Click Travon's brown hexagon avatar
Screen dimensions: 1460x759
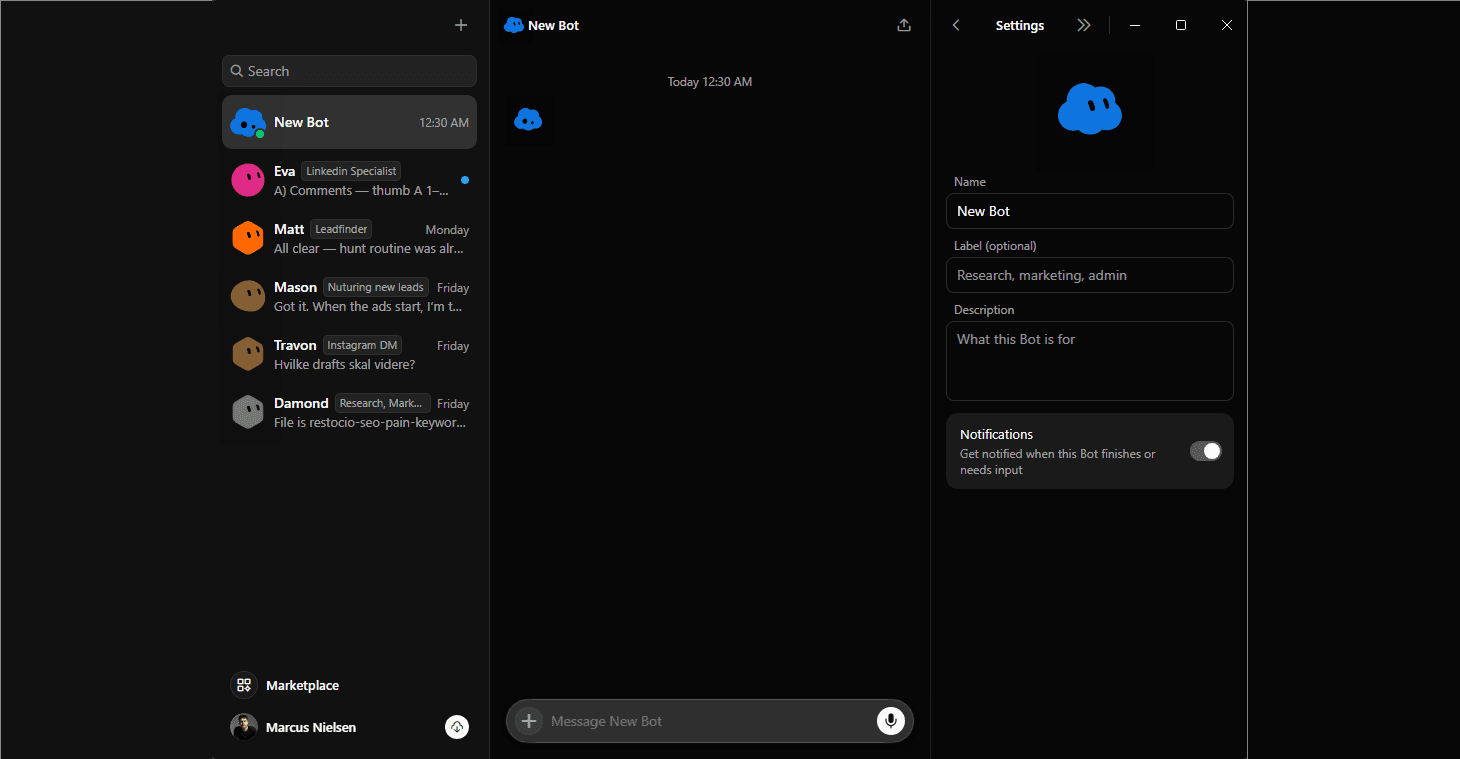coord(248,354)
